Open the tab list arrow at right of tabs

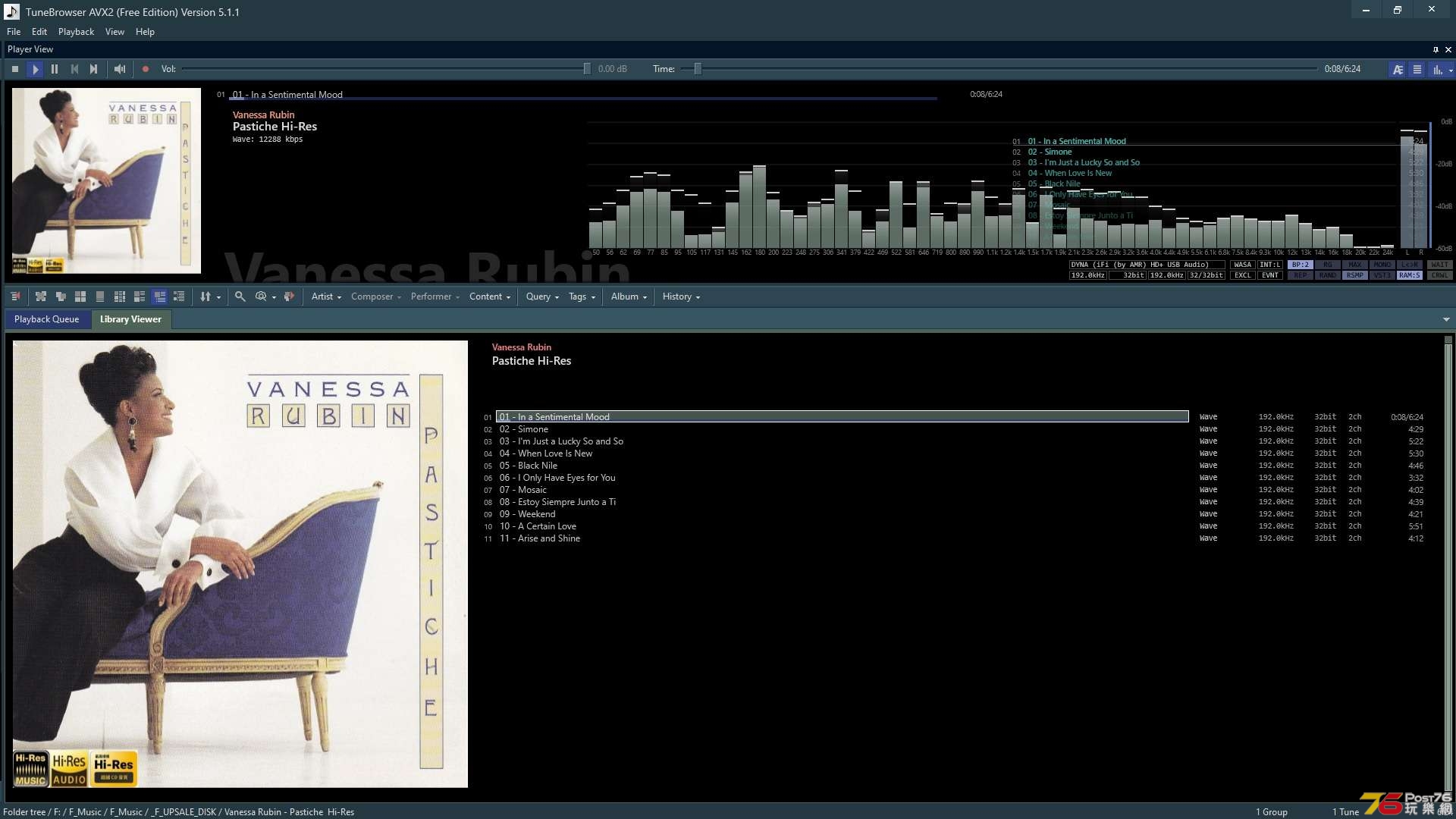1446,320
